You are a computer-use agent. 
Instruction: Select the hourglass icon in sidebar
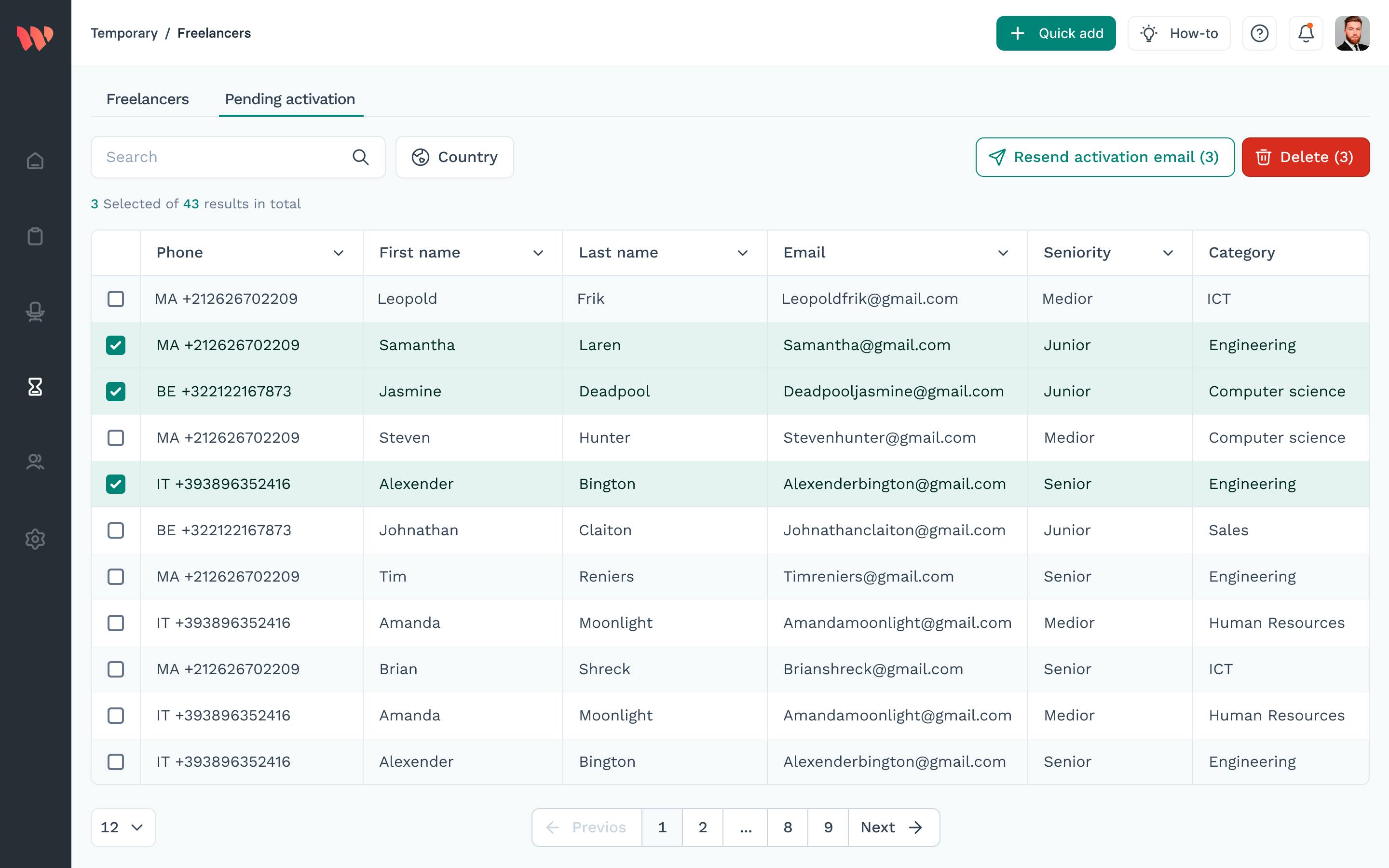click(35, 387)
